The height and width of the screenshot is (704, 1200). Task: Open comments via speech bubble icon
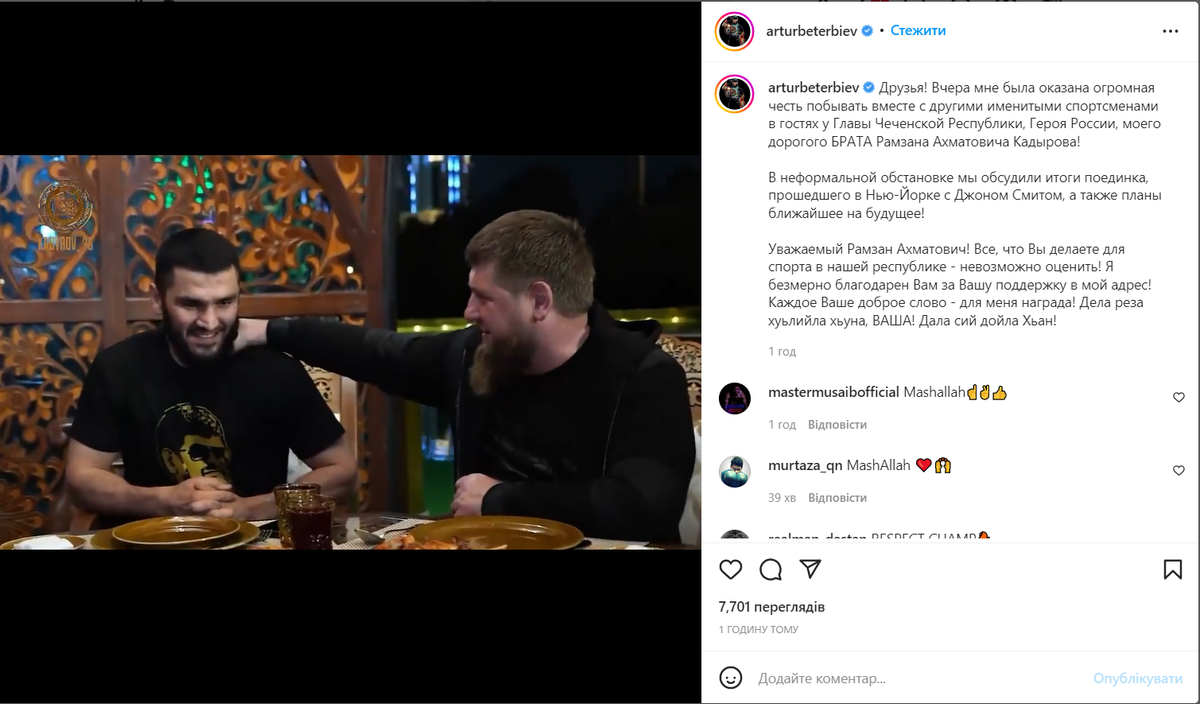pyautogui.click(x=770, y=569)
